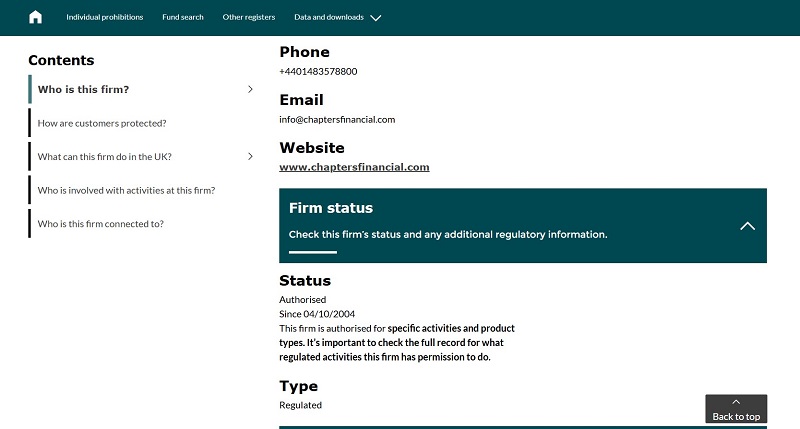The image size is (800, 429).
Task: Select 'Who is this firm?' in Contents
Action: 83,90
